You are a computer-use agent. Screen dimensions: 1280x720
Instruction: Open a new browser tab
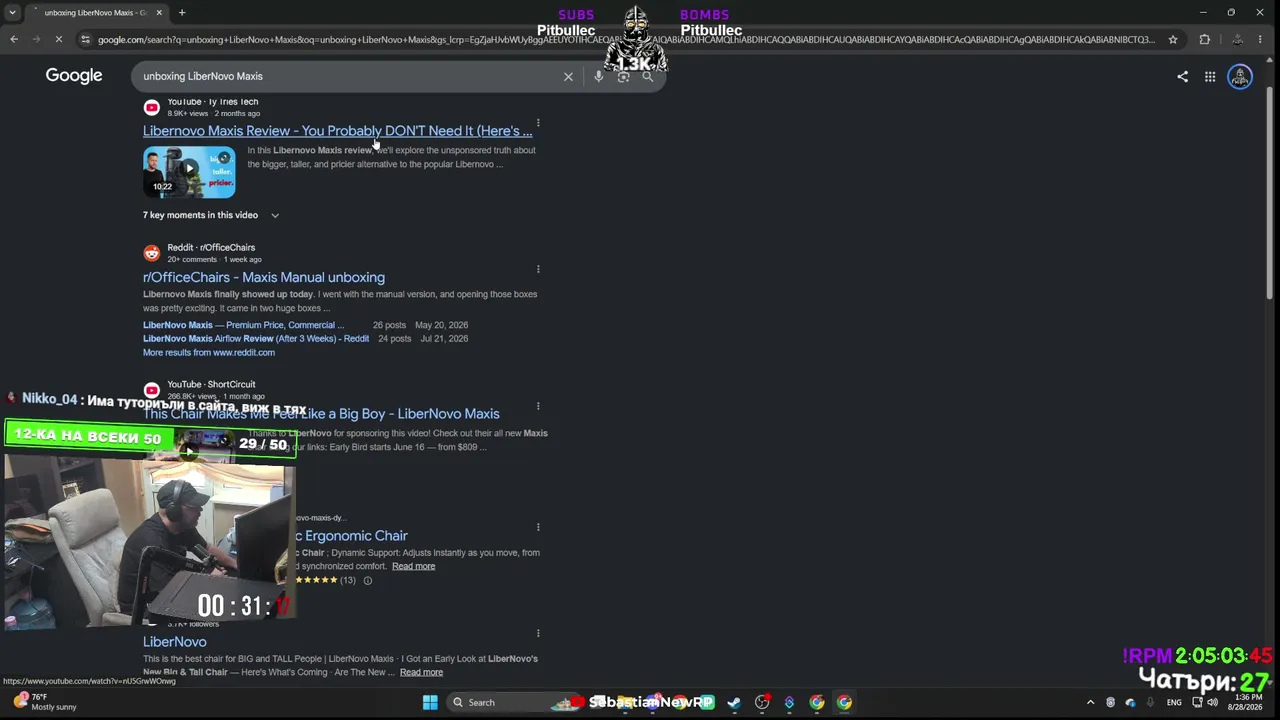[x=182, y=13]
